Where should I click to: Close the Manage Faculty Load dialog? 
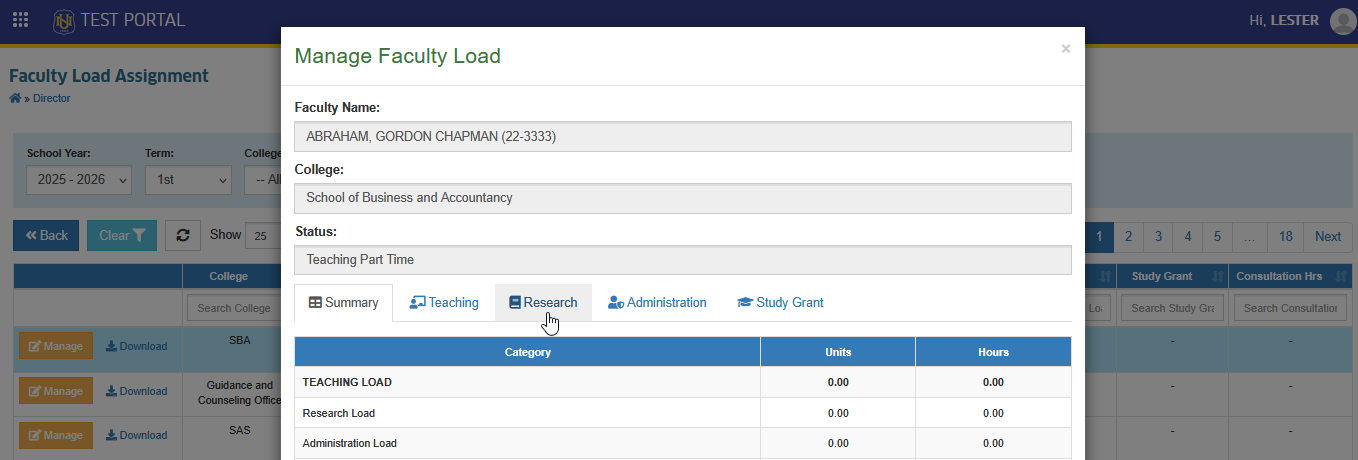coord(1066,48)
